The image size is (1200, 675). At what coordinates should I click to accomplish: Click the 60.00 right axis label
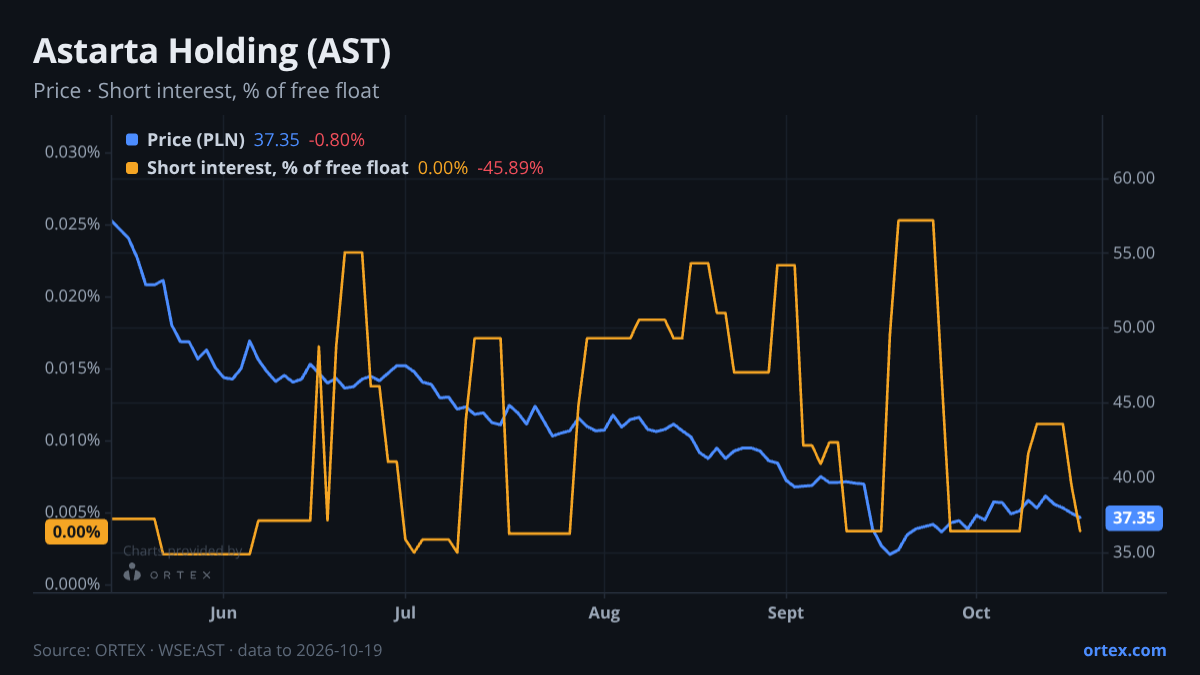coord(1134,178)
